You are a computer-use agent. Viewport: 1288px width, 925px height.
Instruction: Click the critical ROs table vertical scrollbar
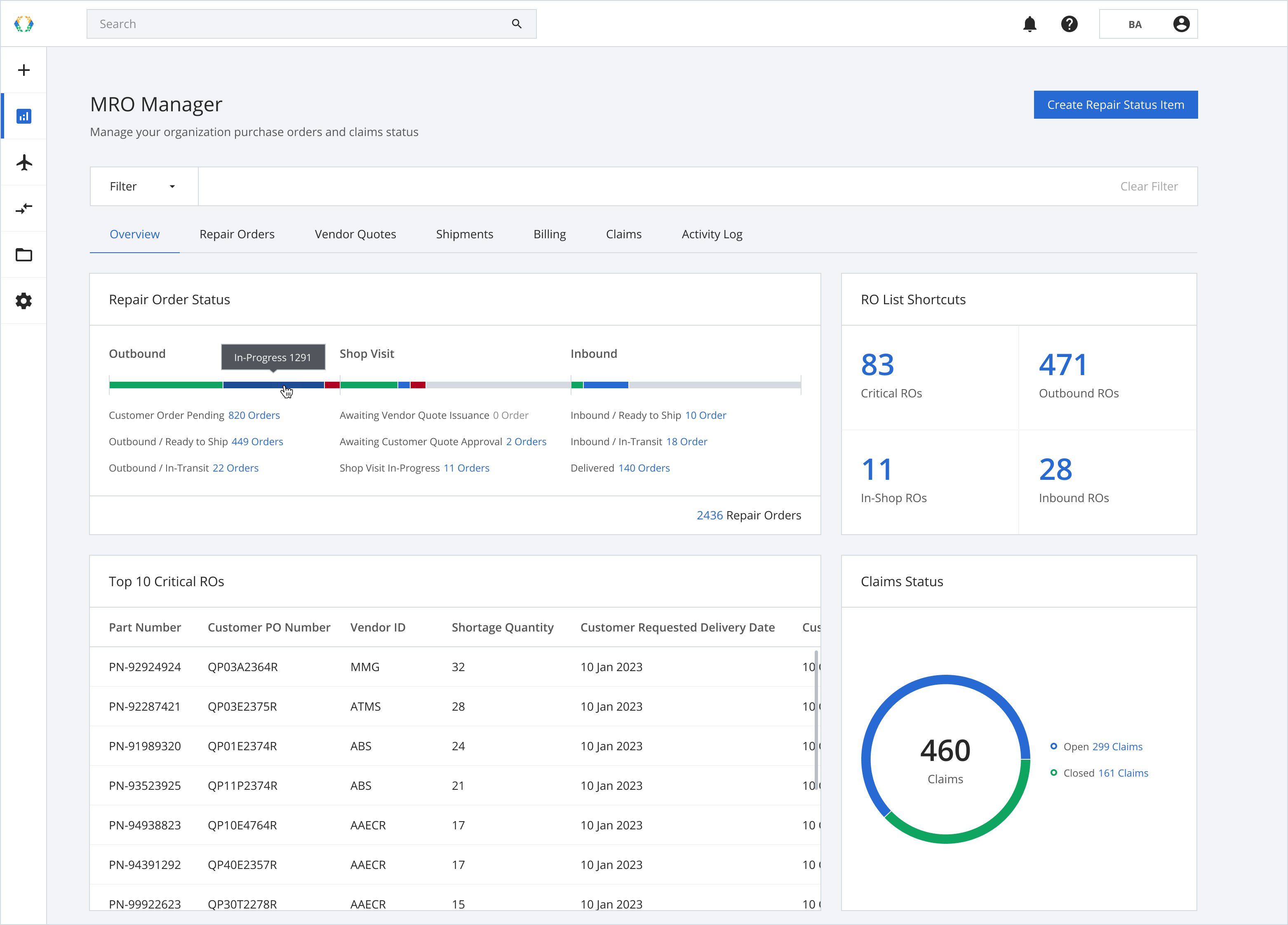pos(817,720)
